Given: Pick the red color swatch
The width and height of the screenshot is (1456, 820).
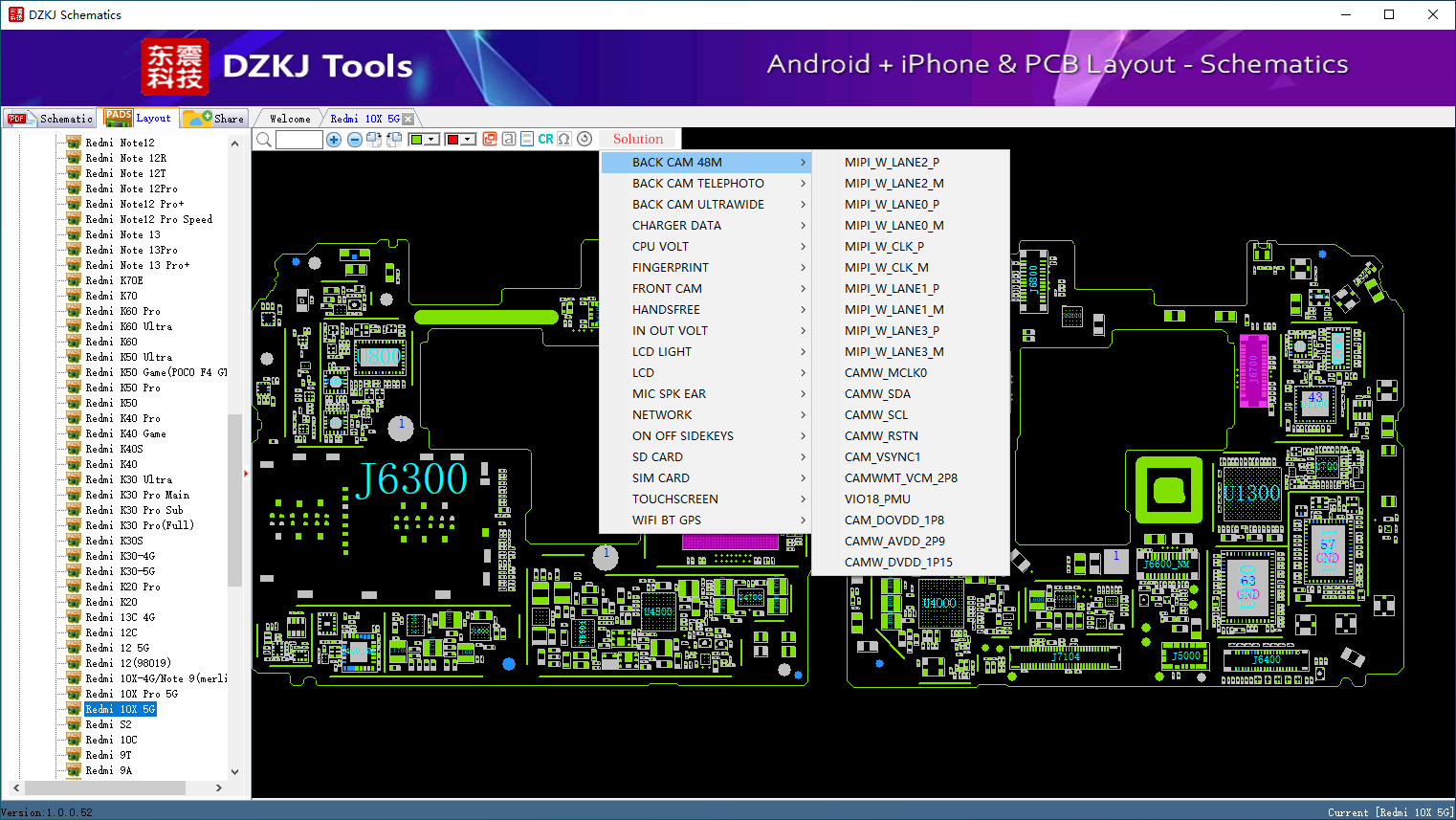Looking at the screenshot, I should tap(452, 140).
